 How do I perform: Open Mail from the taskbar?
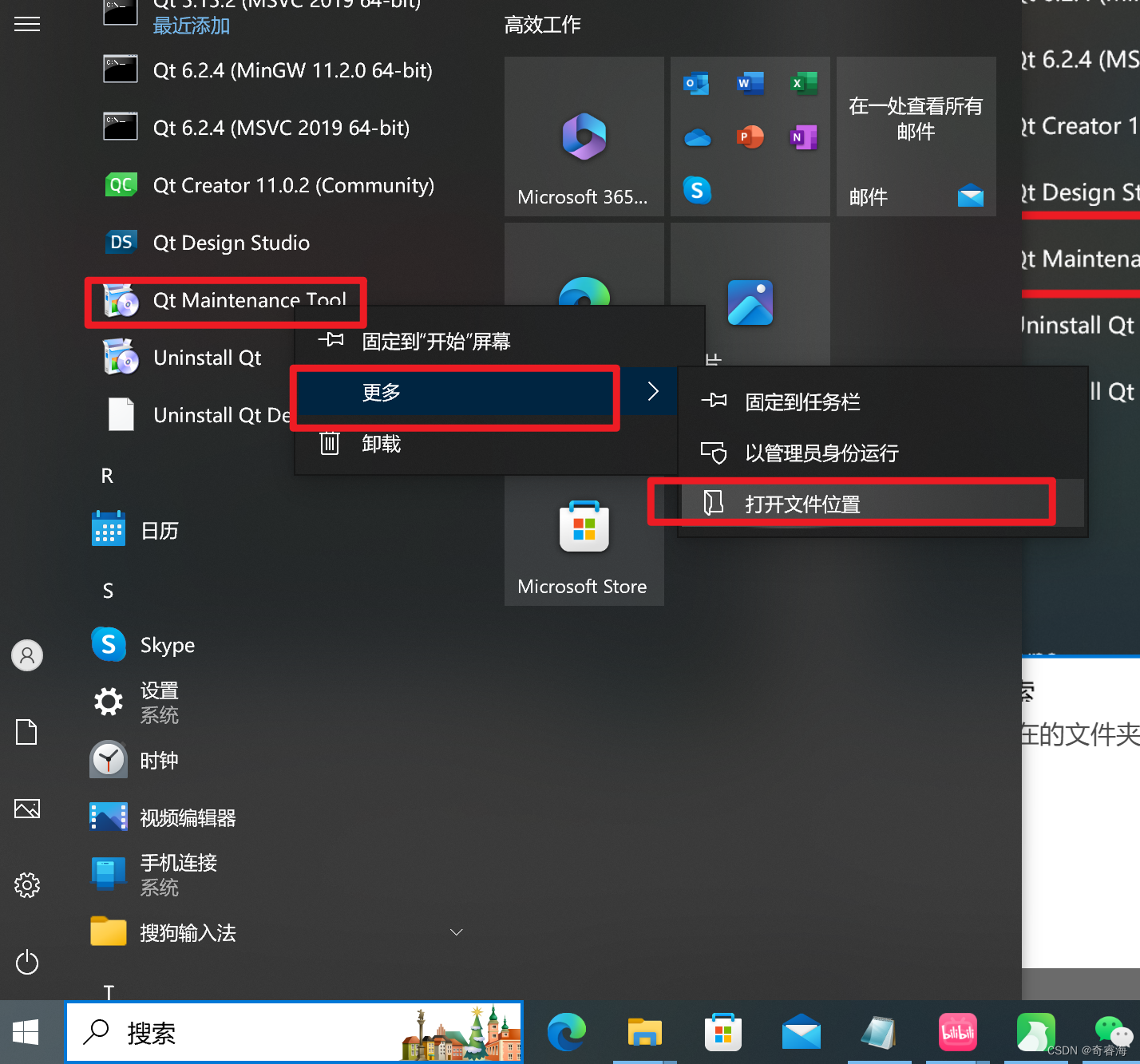[x=801, y=1033]
